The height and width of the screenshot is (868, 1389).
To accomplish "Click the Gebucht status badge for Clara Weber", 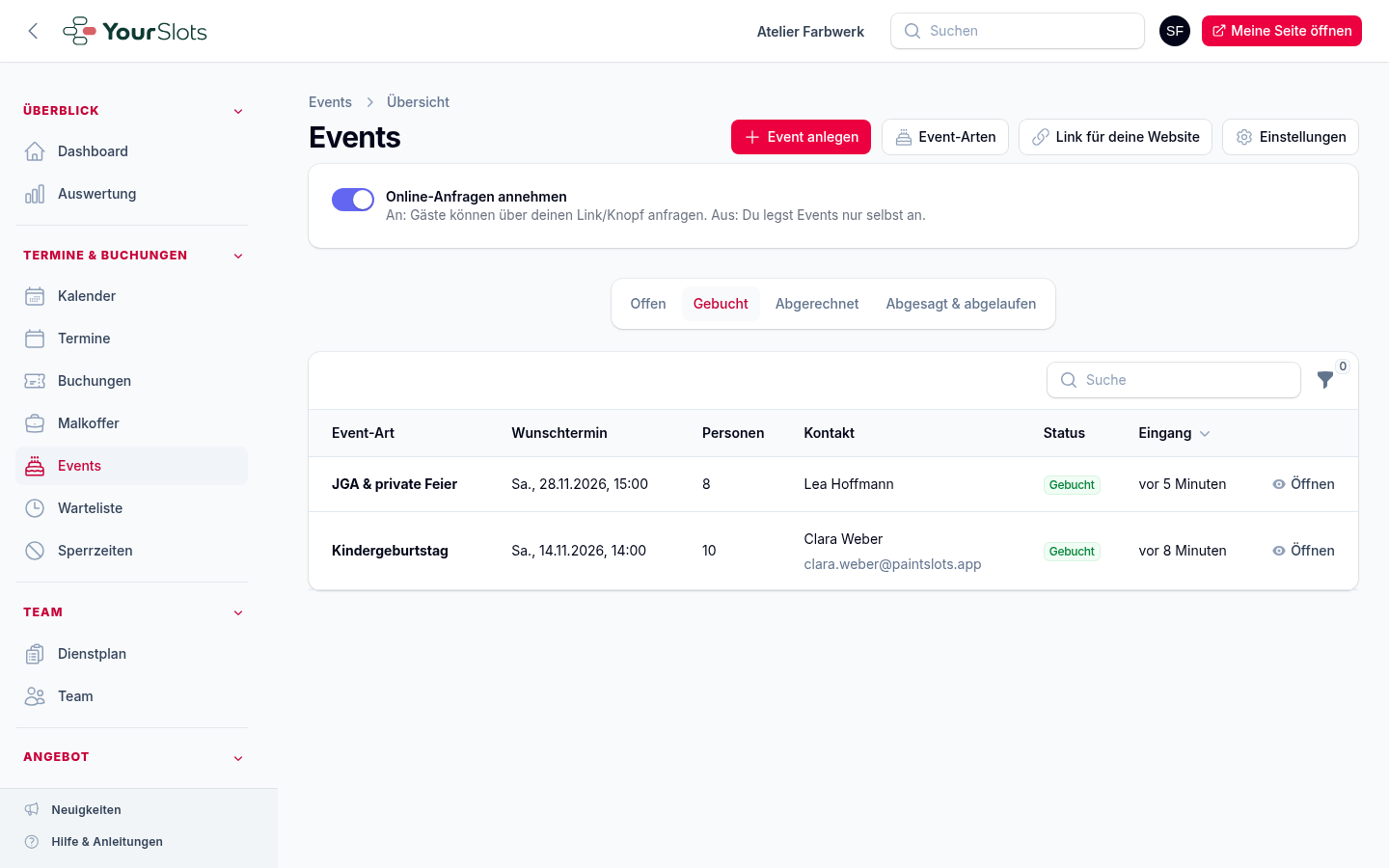I will point(1072,552).
